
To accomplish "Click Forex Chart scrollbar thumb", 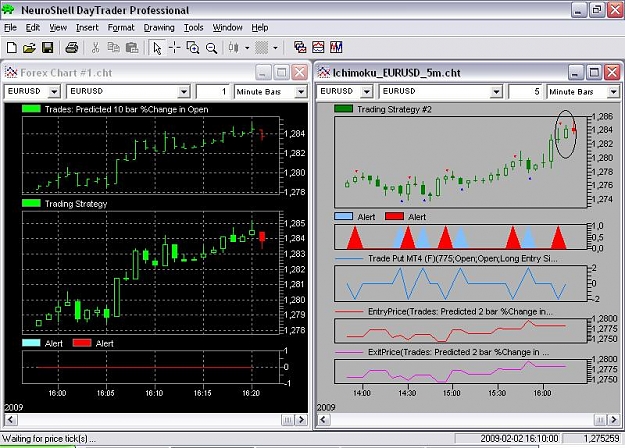I will click(287, 420).
